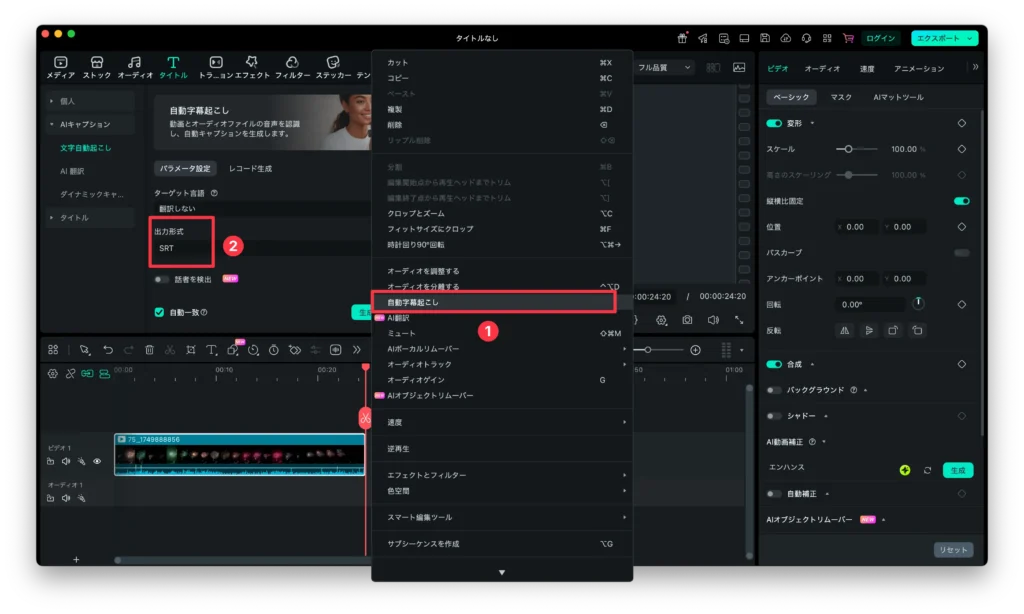
Task: Undo the last edit
Action: click(x=109, y=350)
